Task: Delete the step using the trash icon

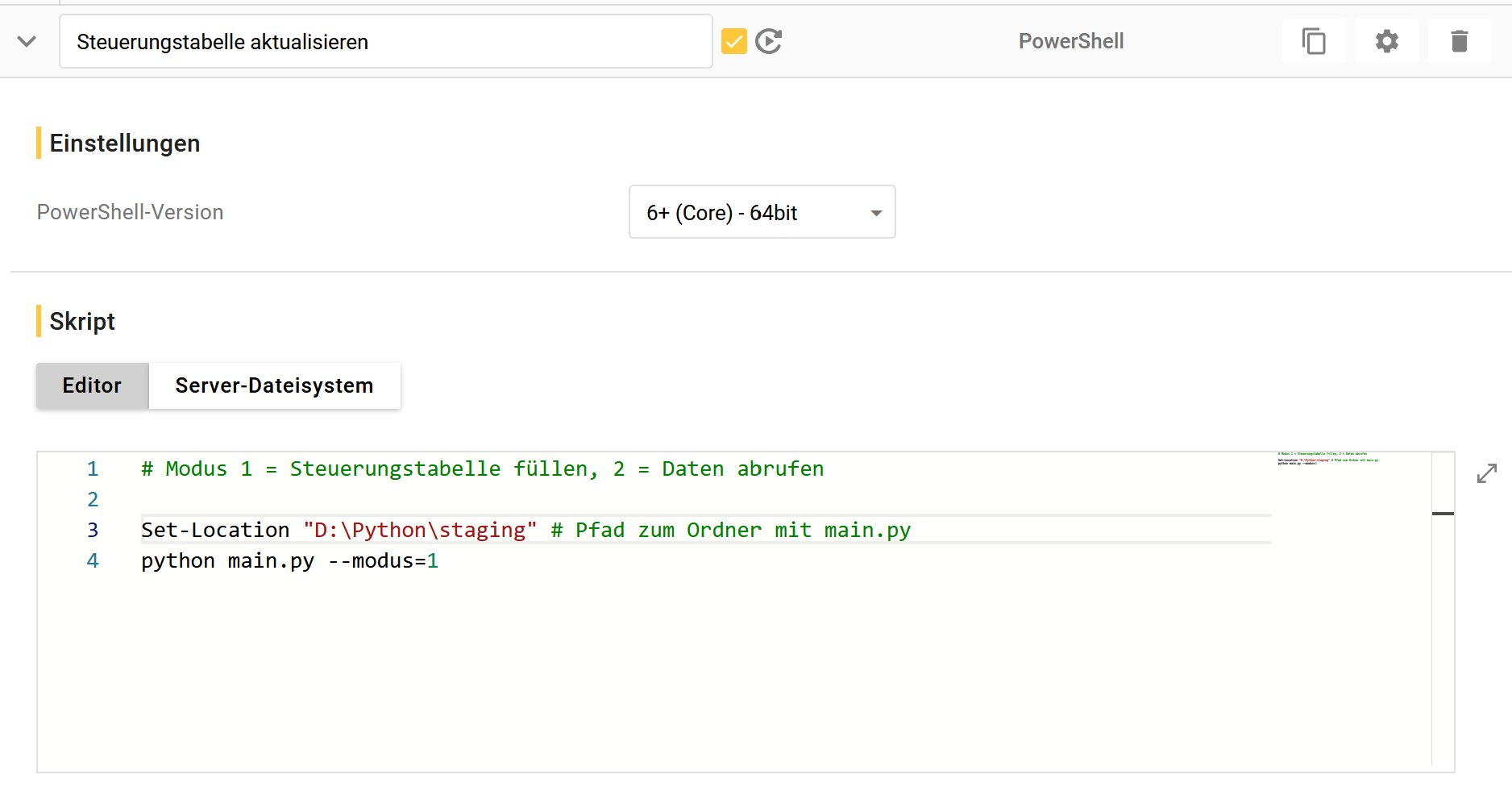Action: 1459,41
